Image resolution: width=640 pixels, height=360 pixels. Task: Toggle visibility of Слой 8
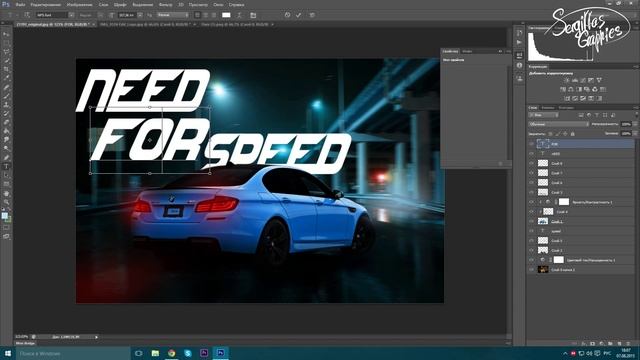click(x=531, y=163)
